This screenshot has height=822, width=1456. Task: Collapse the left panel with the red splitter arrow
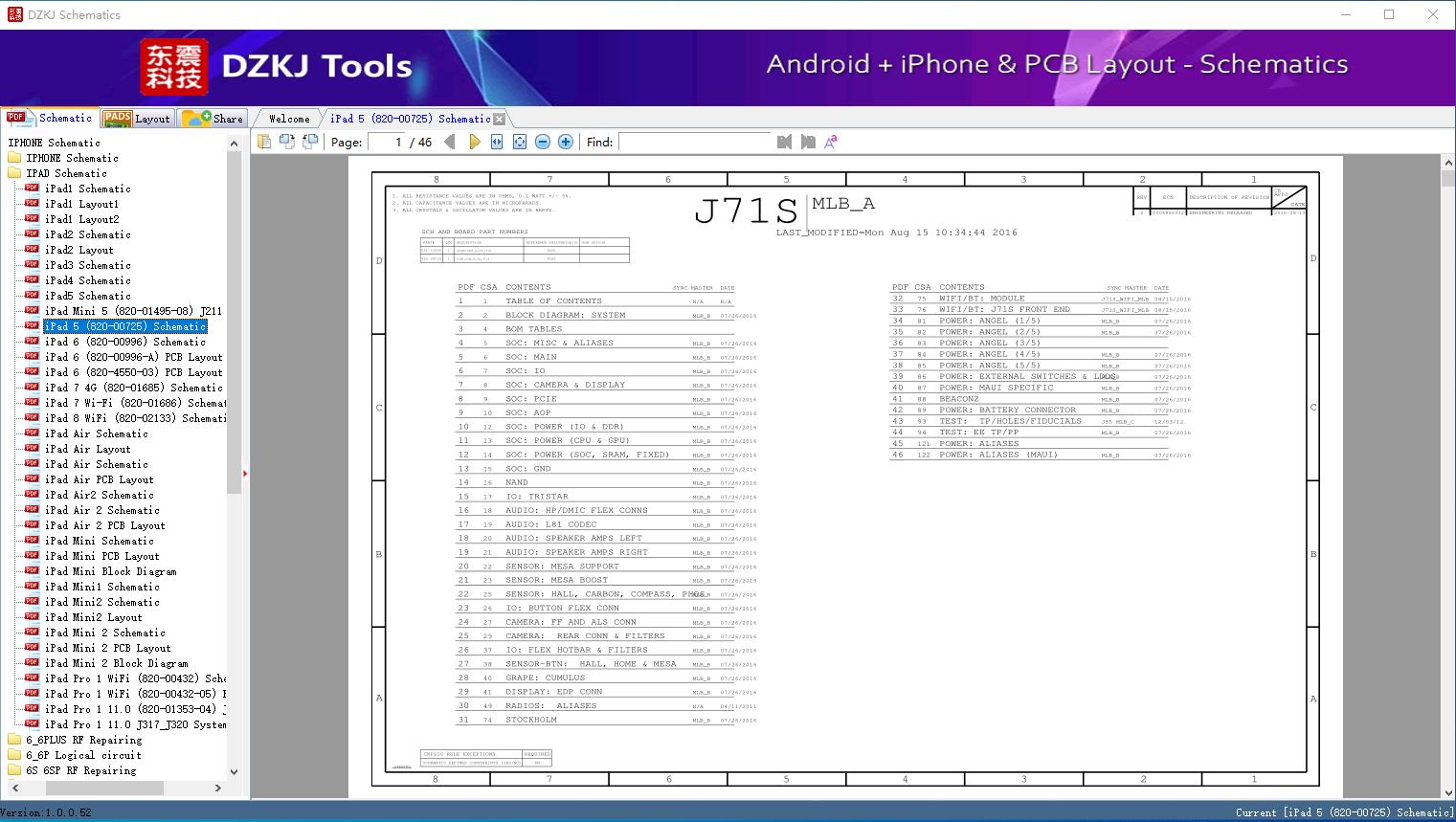[x=245, y=473]
